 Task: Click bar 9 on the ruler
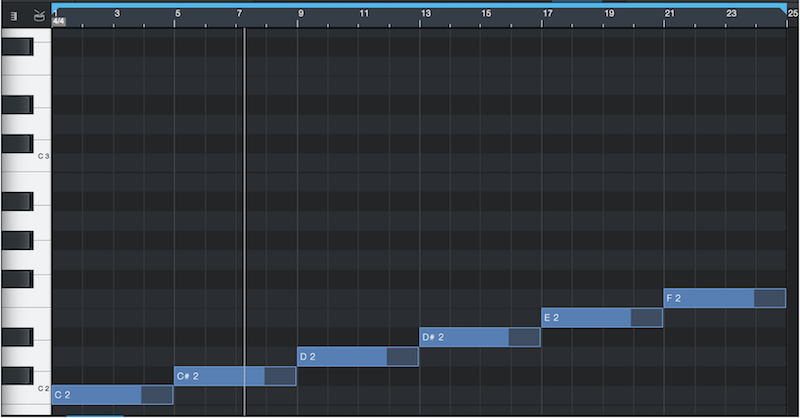point(301,14)
